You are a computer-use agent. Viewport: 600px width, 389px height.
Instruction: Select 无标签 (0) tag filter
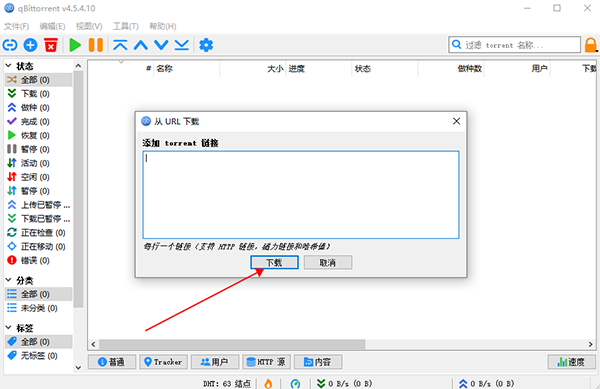pos(38,356)
